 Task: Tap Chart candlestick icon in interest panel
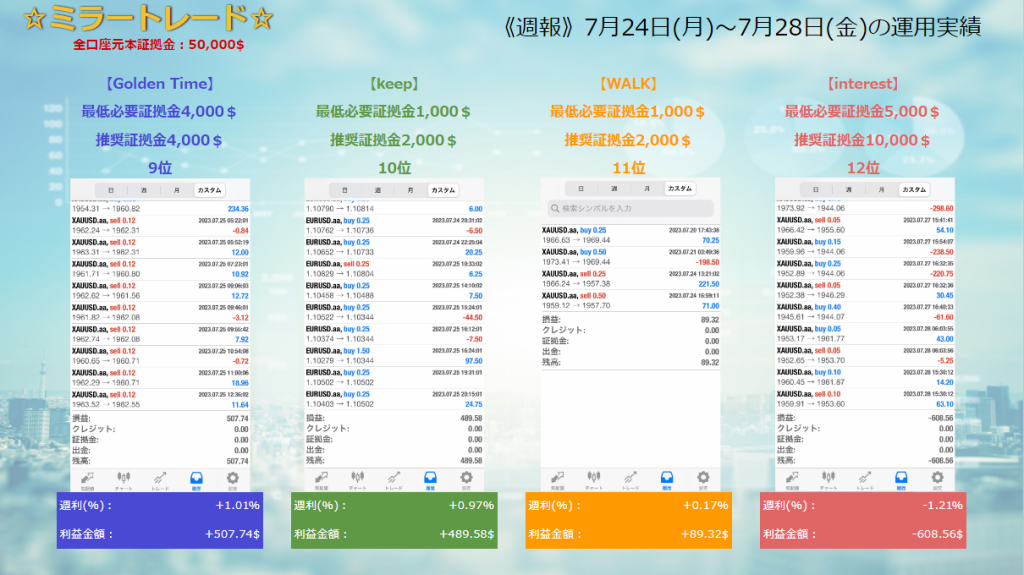[830, 478]
